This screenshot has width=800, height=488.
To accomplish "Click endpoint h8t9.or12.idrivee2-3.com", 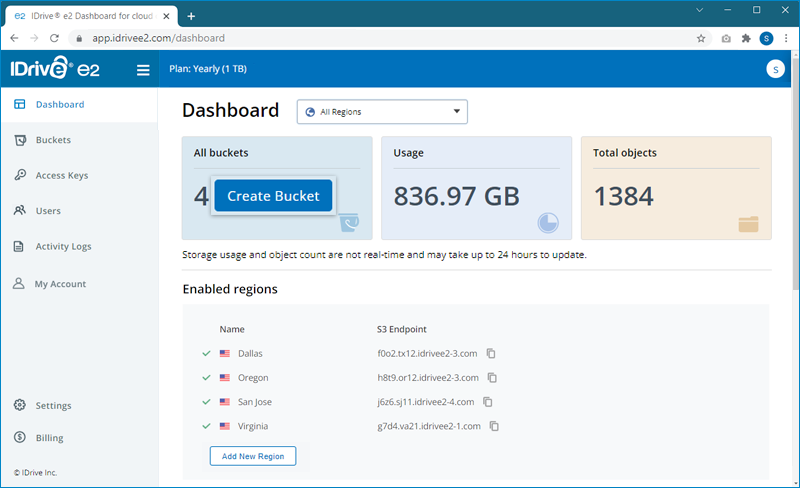I will 428,378.
